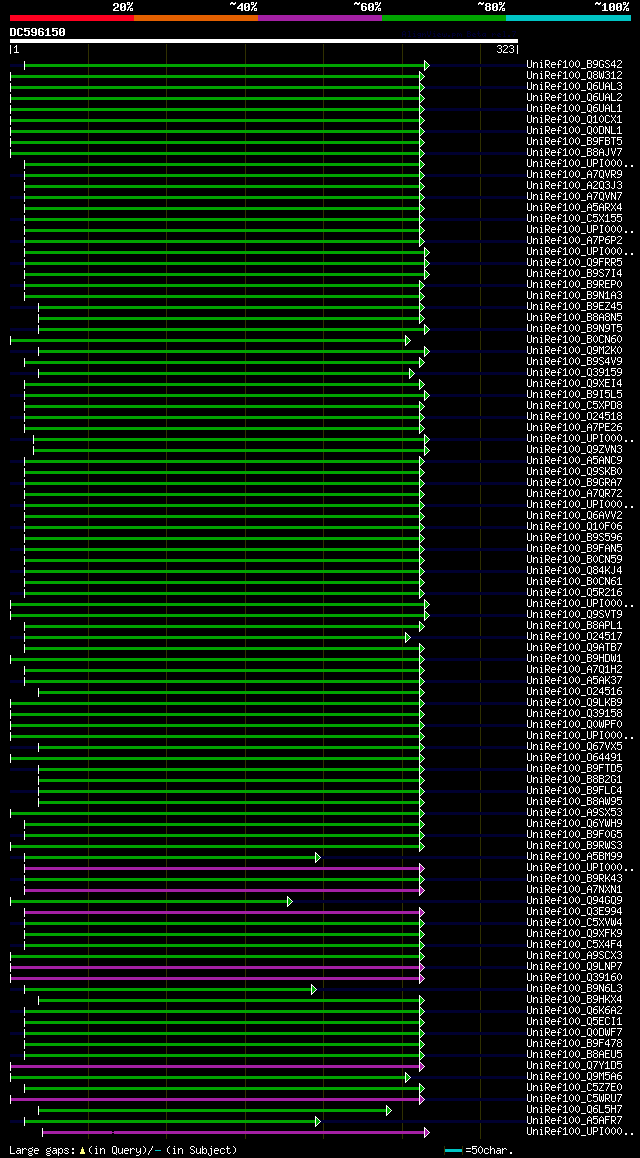Open hit UniRef100_Q6UAL1
This screenshot has height=1158, width=640.
(x=574, y=109)
